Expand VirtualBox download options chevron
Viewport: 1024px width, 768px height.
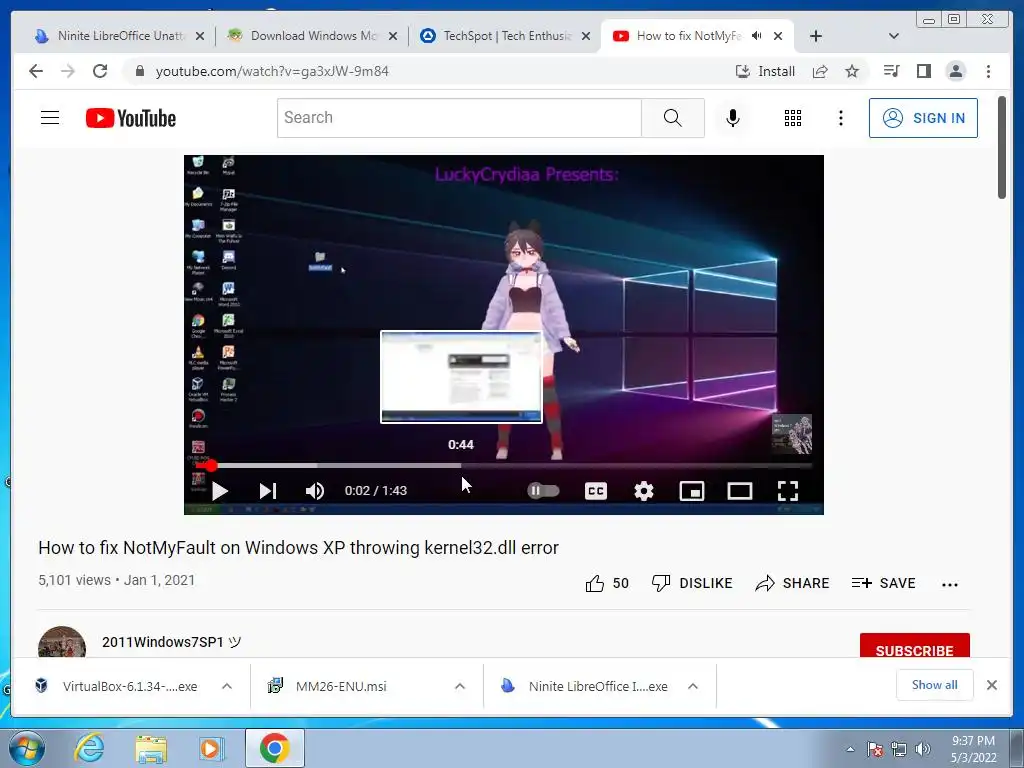(227, 686)
